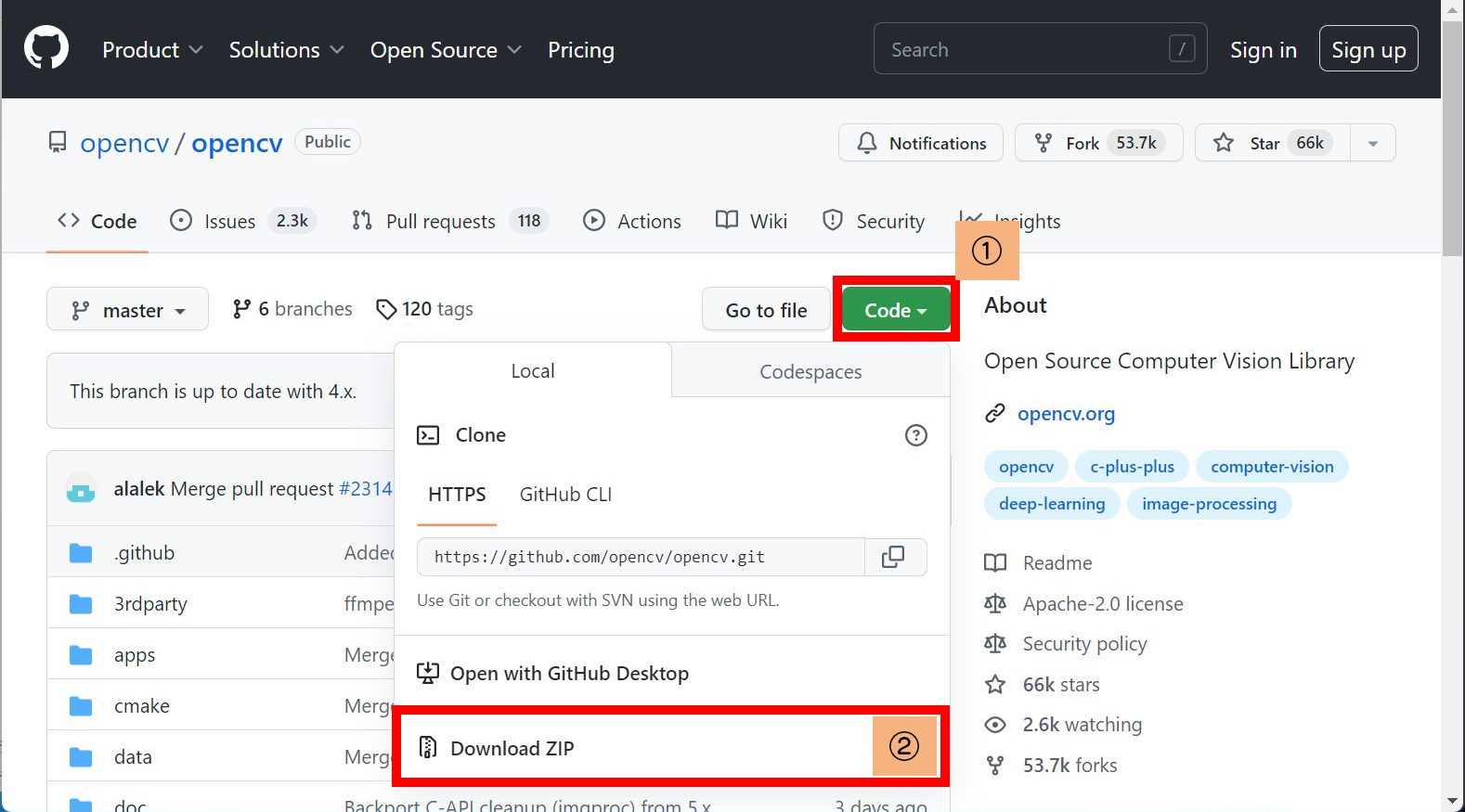Switch to the Codespaces tab
This screenshot has width=1465, height=812.
[x=810, y=371]
